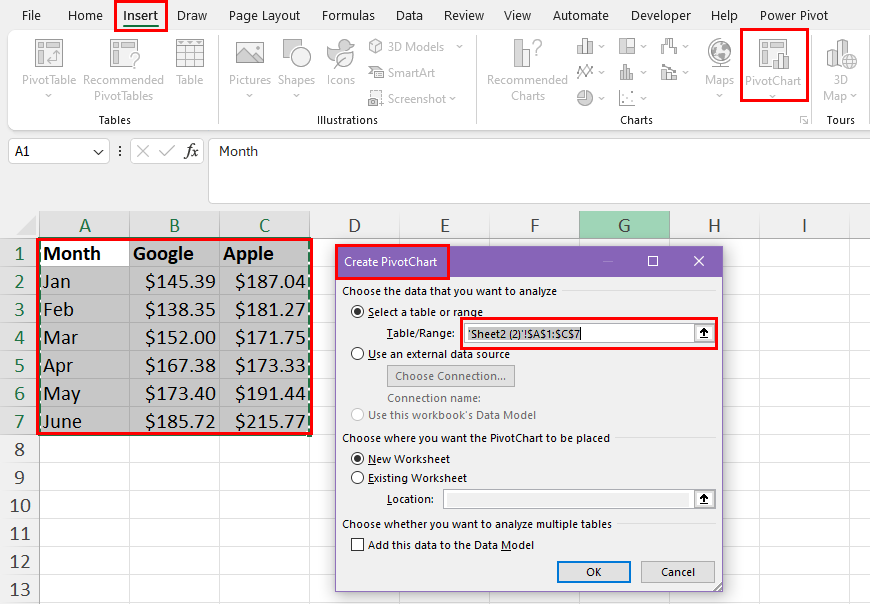
Task: Switch to the Page Layout tab
Action: [x=264, y=16]
